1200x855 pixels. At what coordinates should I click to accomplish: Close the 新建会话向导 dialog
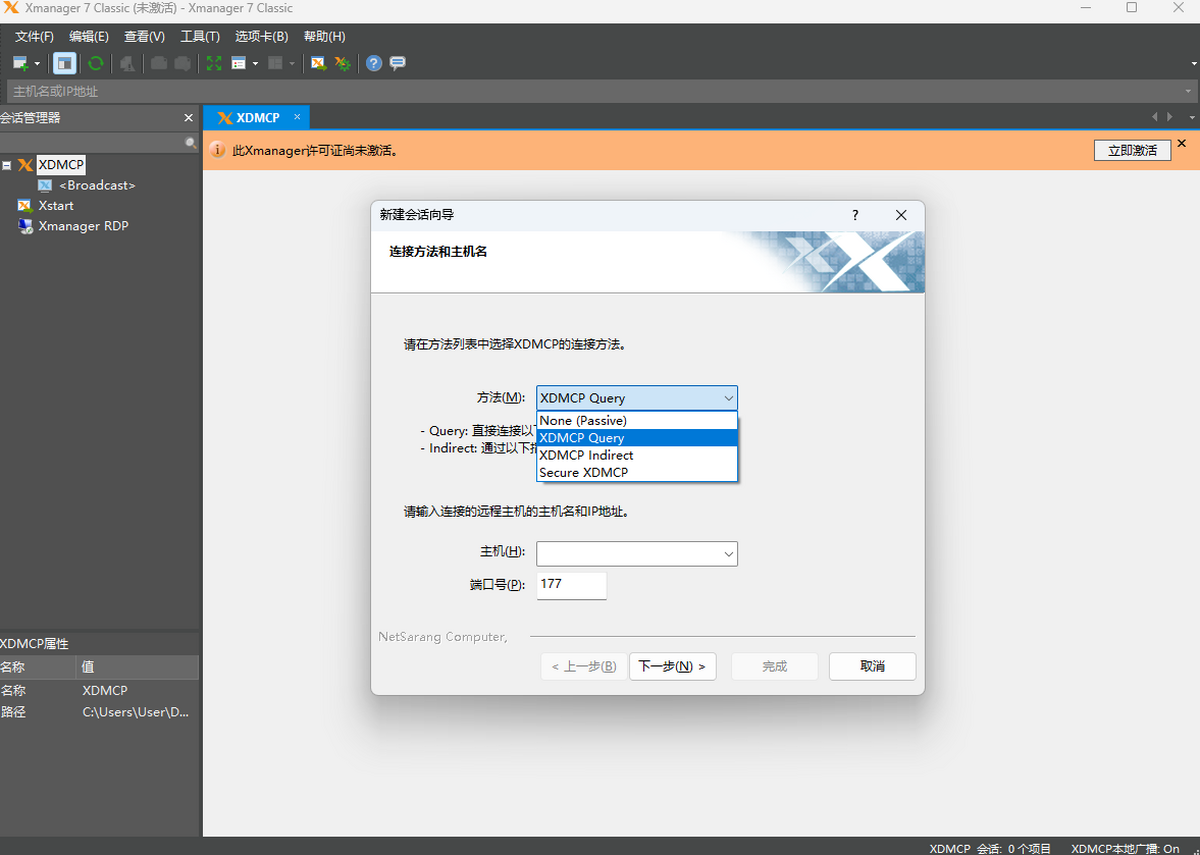(x=901, y=215)
